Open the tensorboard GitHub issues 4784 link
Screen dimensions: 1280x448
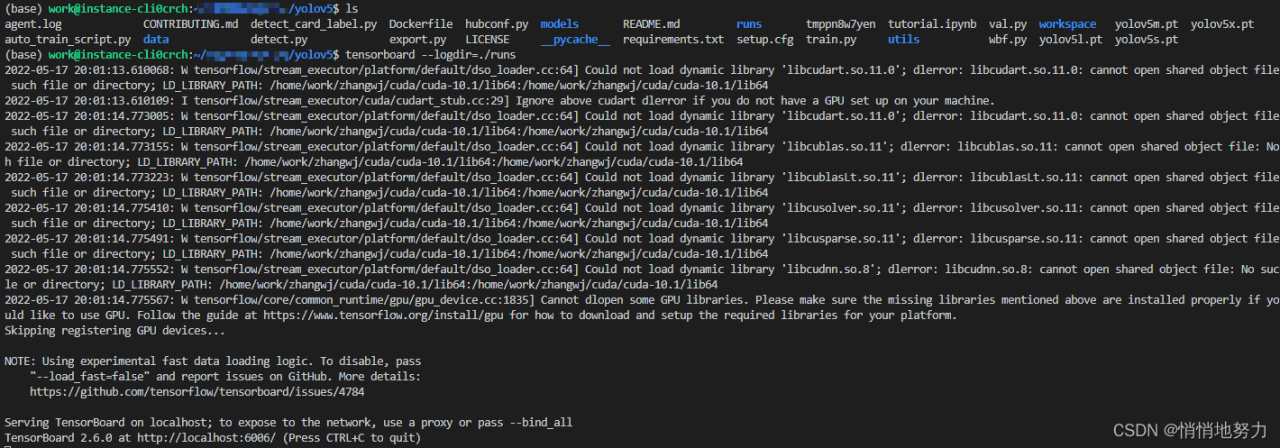pos(197,393)
